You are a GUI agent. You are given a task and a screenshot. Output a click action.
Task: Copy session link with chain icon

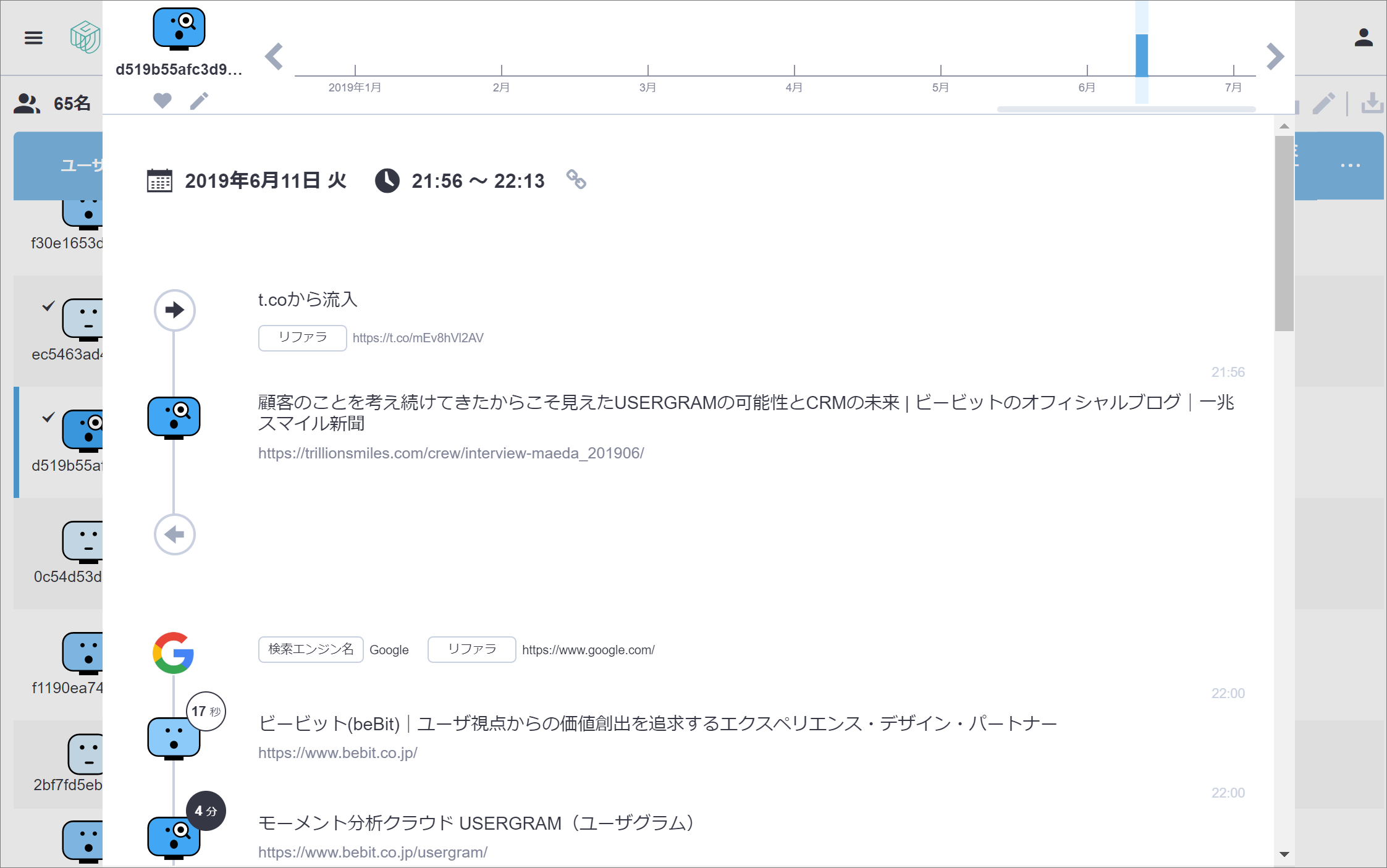point(576,180)
